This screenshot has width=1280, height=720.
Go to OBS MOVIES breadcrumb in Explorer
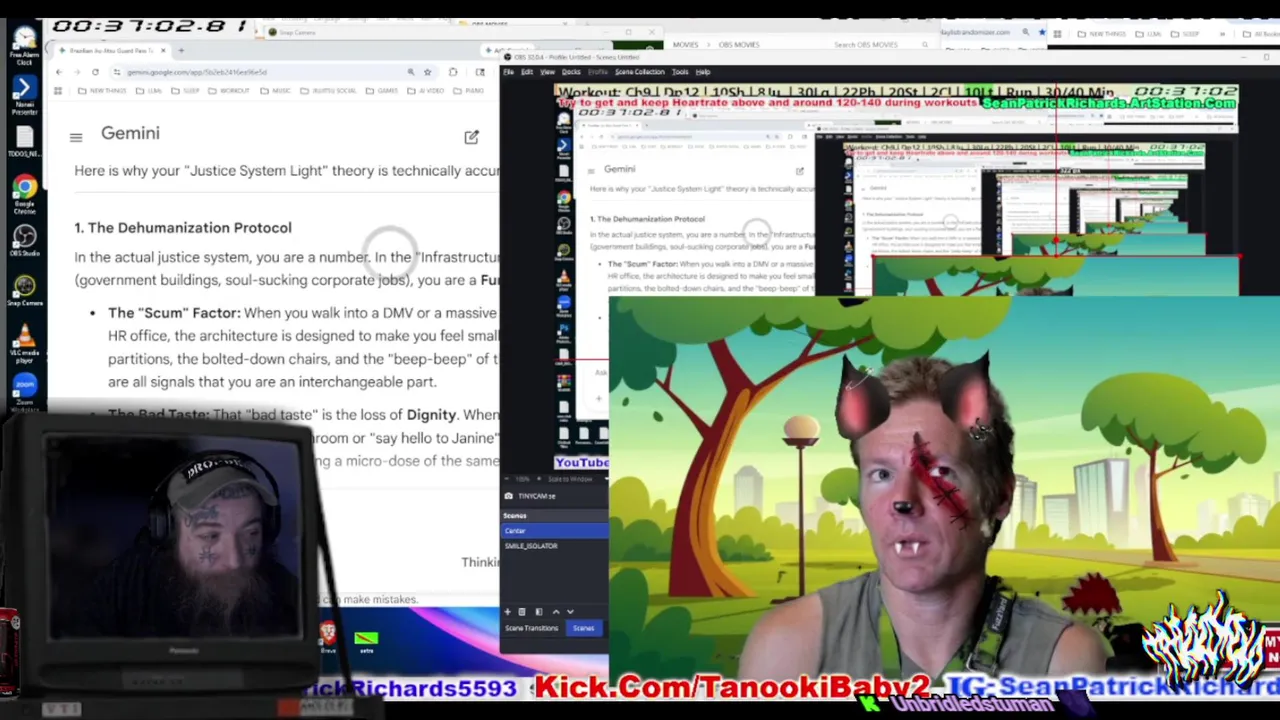pyautogui.click(x=740, y=45)
